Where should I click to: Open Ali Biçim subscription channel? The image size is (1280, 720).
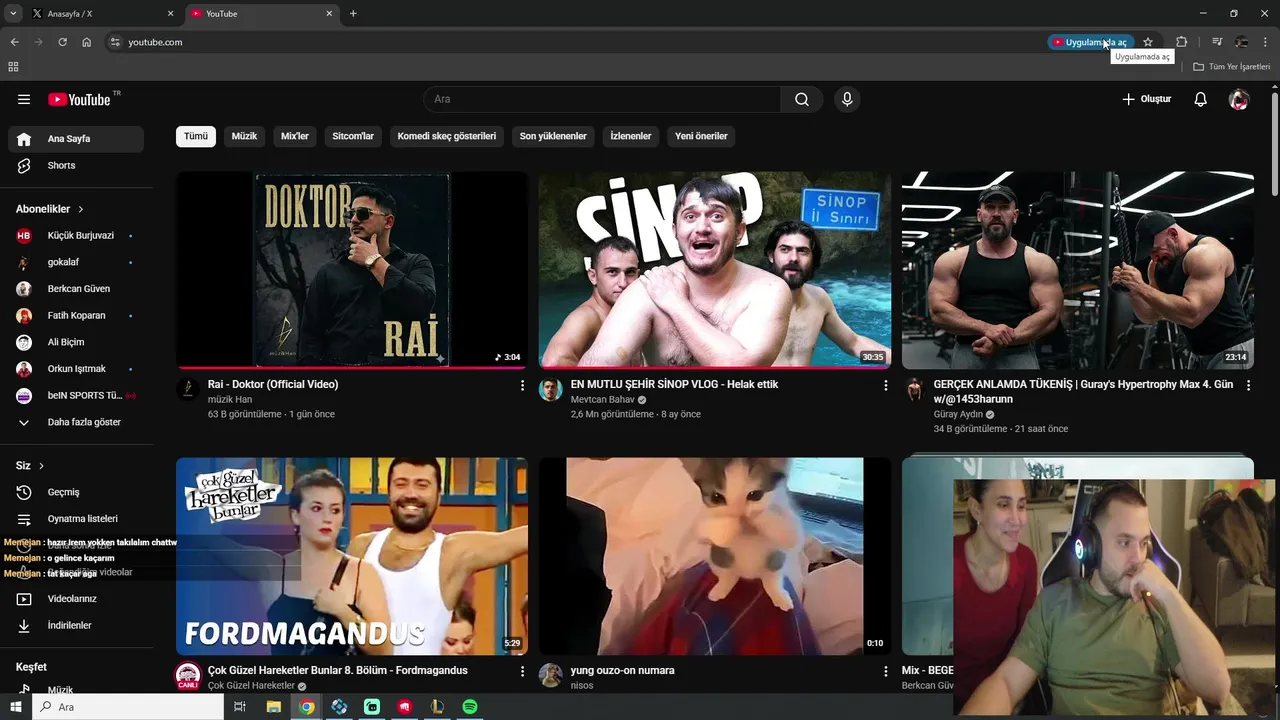pyautogui.click(x=76, y=342)
